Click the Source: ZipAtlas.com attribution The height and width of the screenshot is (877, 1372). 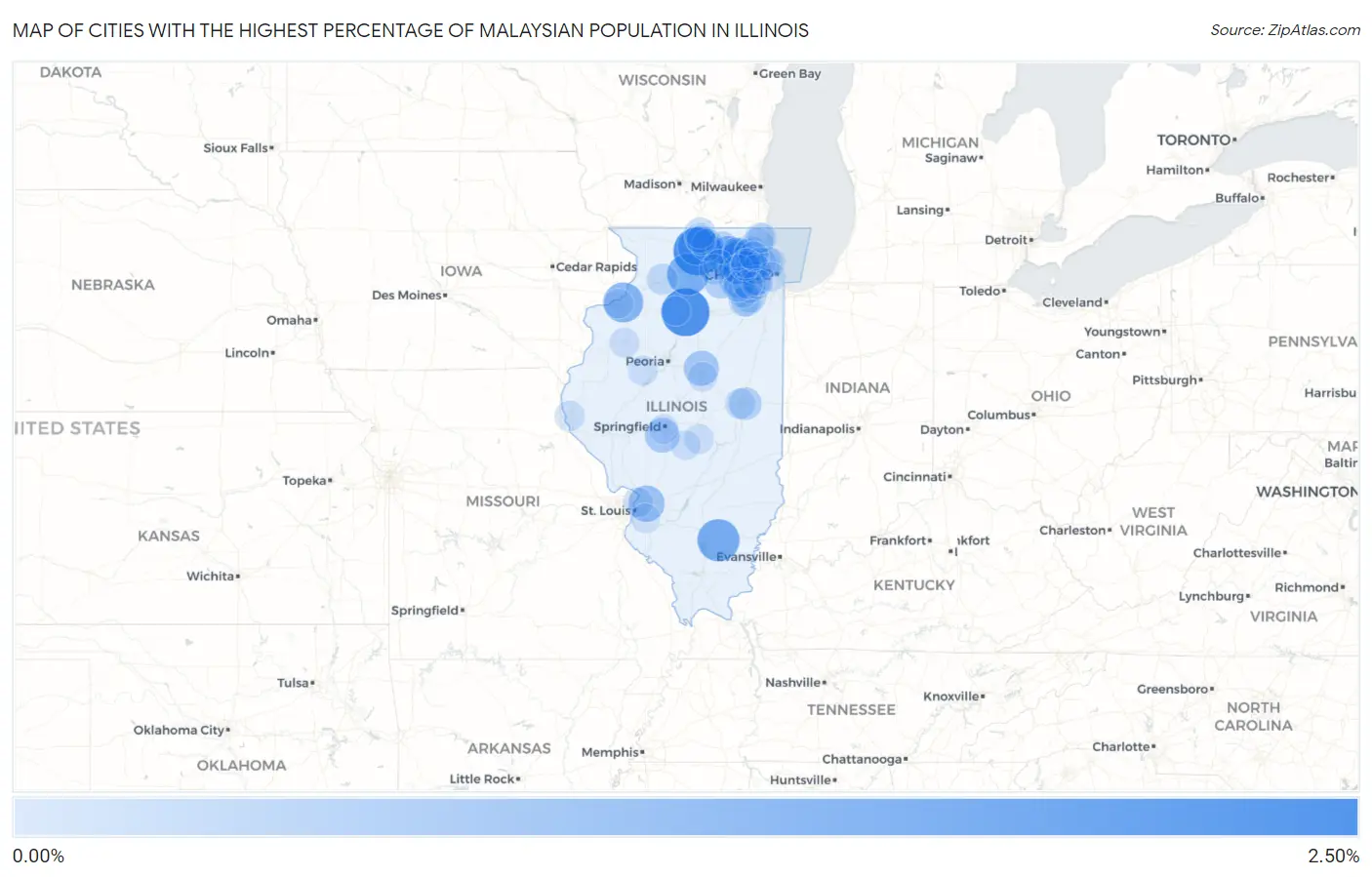(1285, 30)
